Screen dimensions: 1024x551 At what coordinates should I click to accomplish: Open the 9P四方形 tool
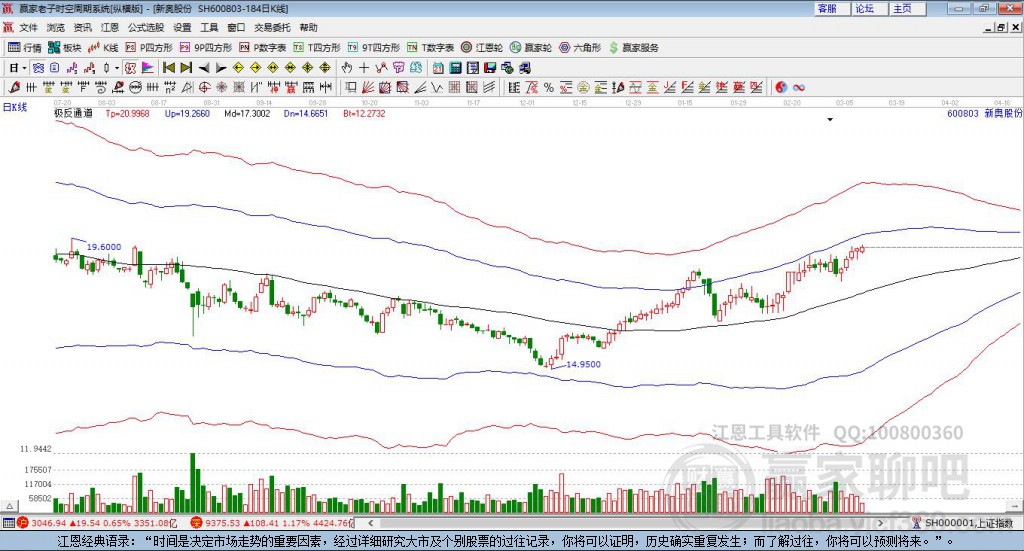point(206,48)
